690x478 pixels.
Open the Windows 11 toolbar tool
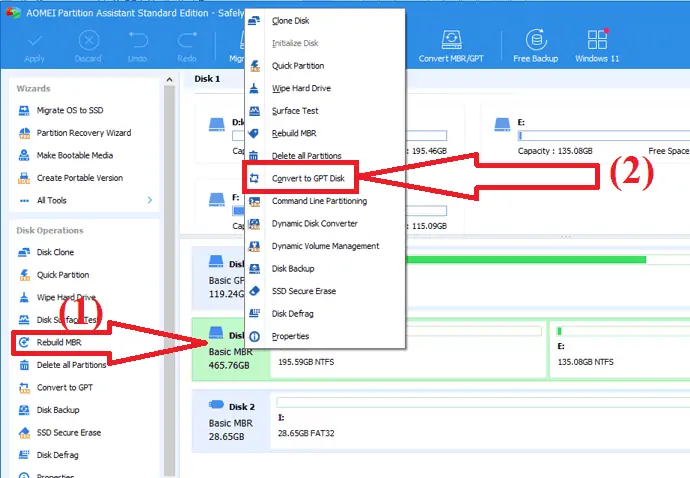597,47
